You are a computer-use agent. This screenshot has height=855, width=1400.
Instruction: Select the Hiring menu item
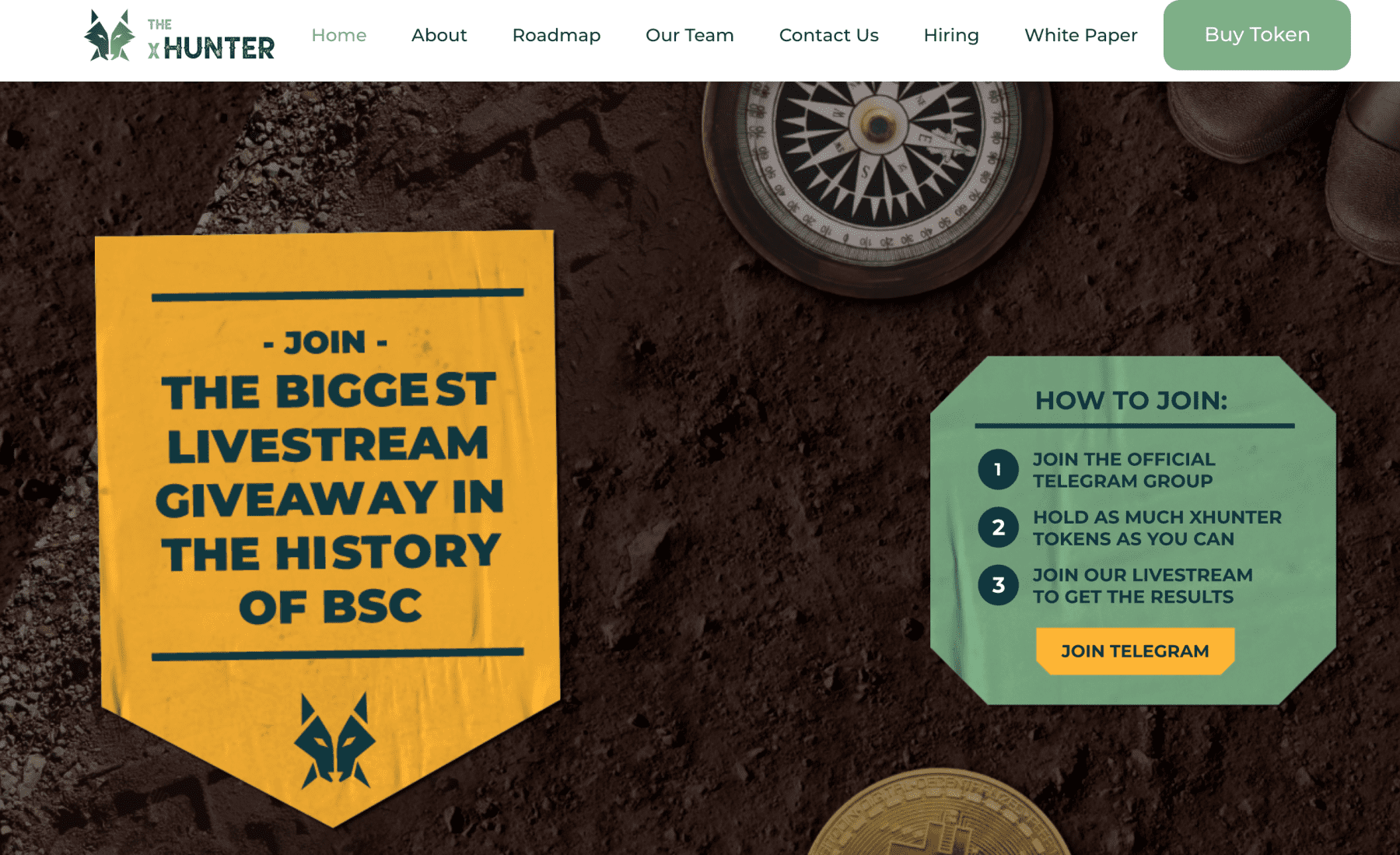coord(950,35)
